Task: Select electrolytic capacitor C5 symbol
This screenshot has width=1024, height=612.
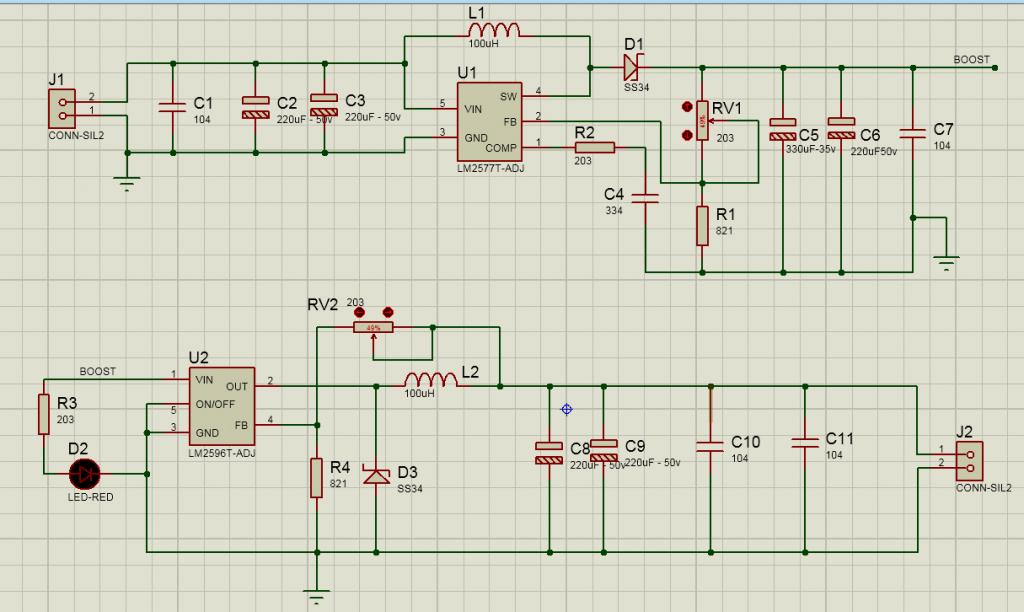Action: (x=782, y=129)
